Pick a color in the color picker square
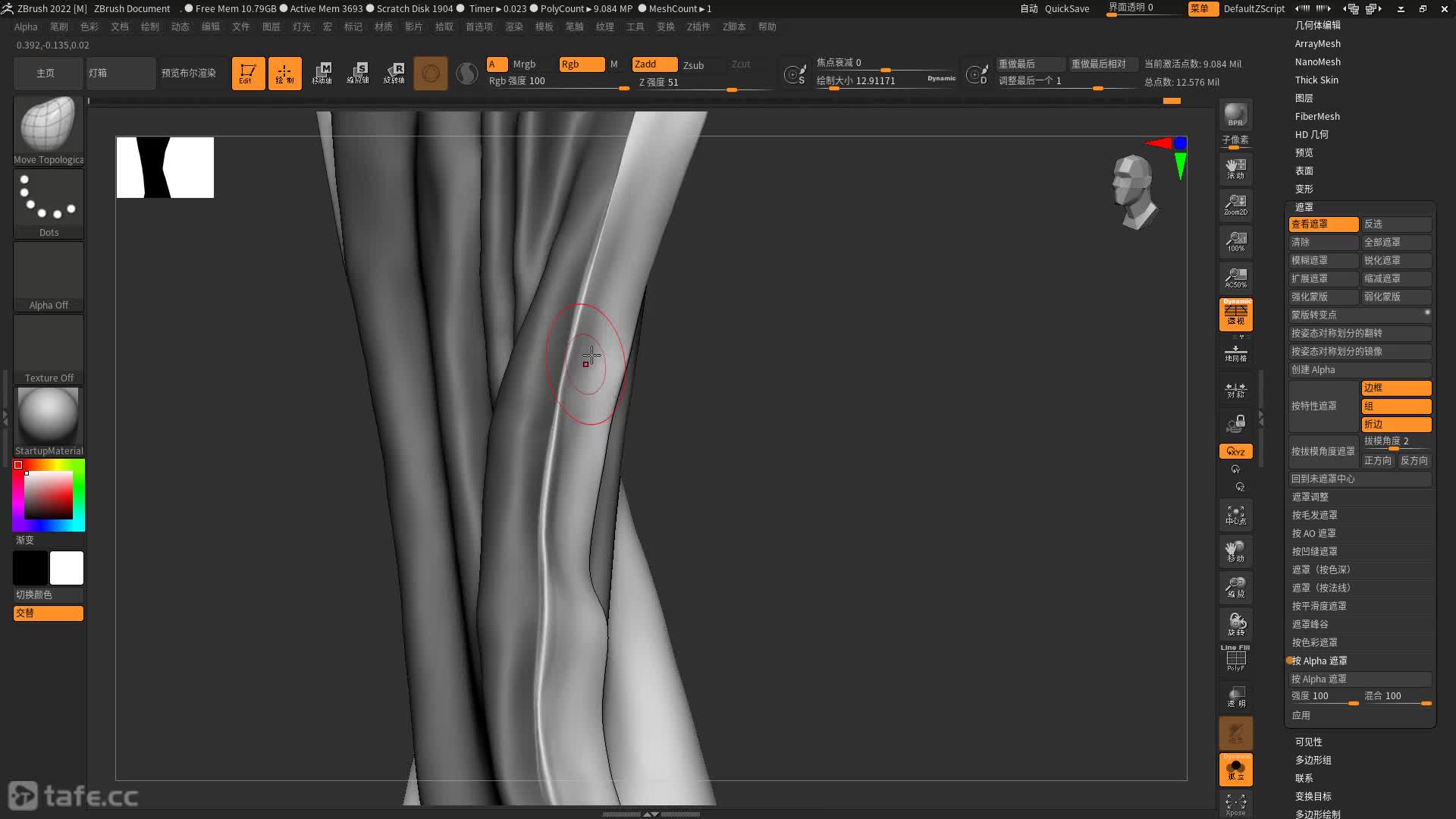The image size is (1456, 819). [x=48, y=495]
